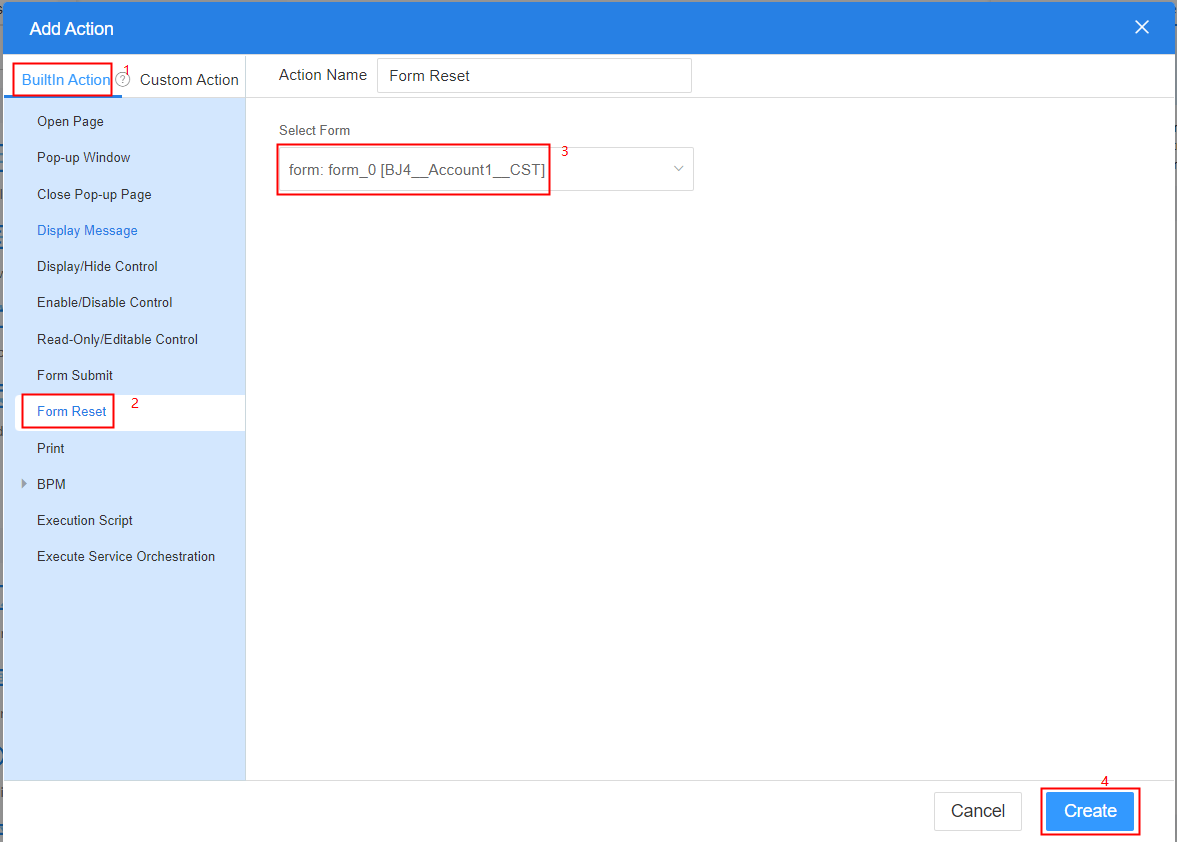Open the BuiltIn Action help icon
The height and width of the screenshot is (842, 1177).
pyautogui.click(x=123, y=80)
